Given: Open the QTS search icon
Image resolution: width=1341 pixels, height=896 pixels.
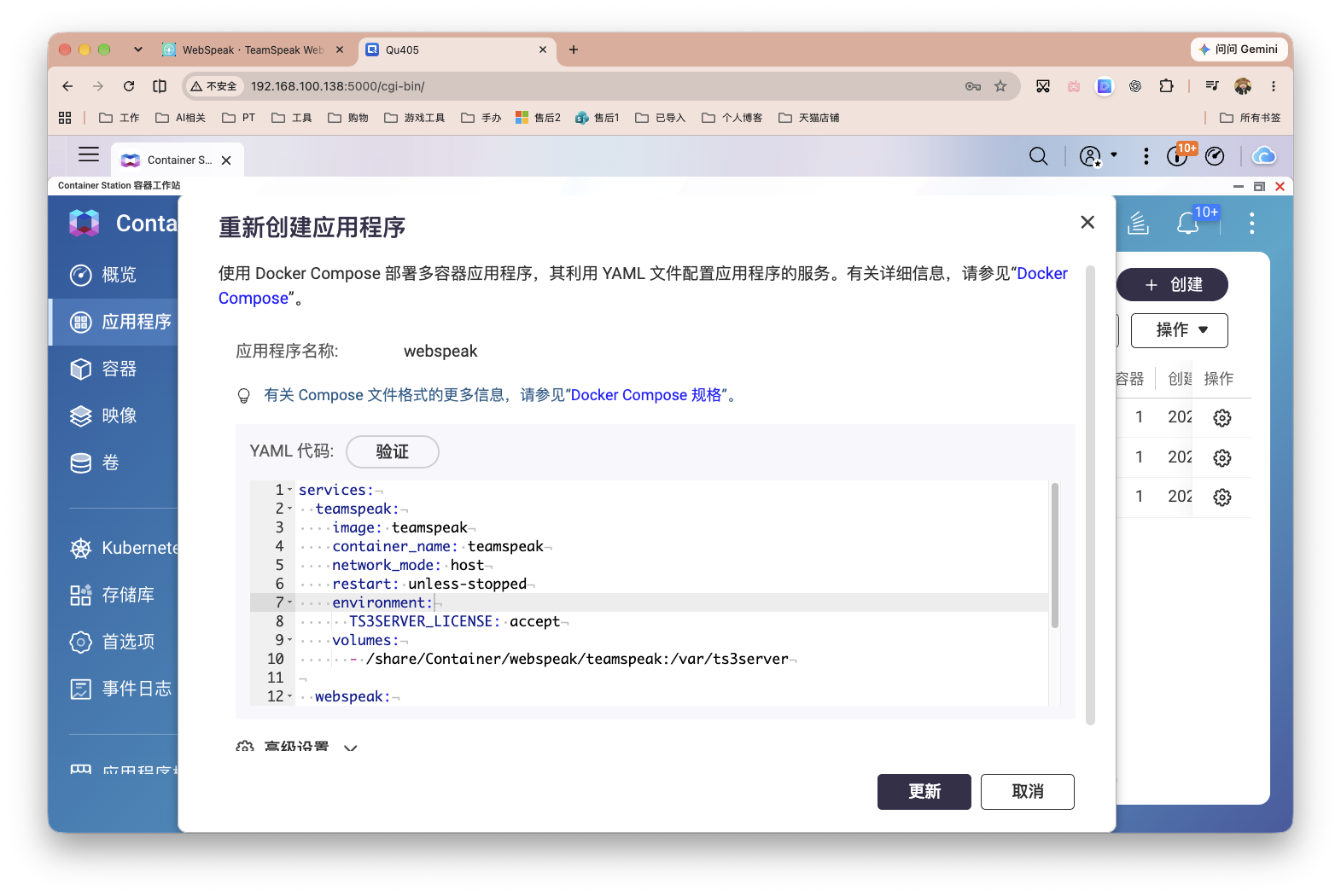Looking at the screenshot, I should (x=1038, y=156).
